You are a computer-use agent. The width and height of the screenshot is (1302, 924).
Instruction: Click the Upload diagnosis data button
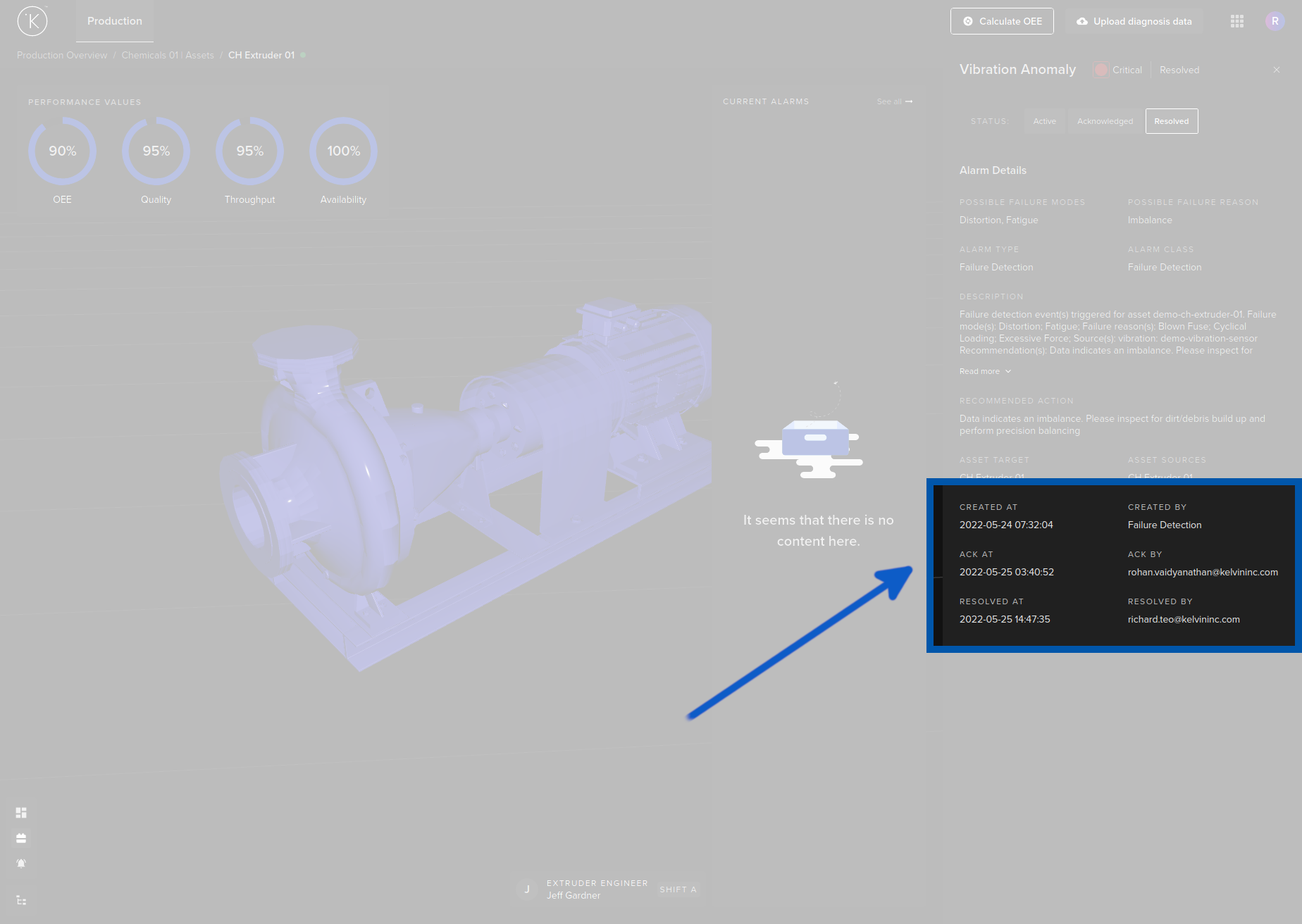1133,21
